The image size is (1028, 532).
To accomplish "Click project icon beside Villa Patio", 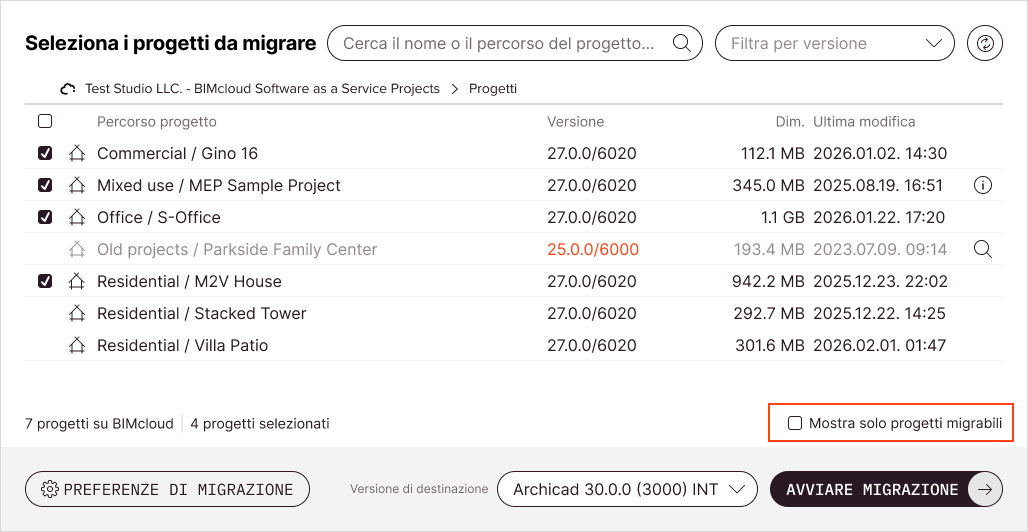I will pyautogui.click(x=77, y=345).
